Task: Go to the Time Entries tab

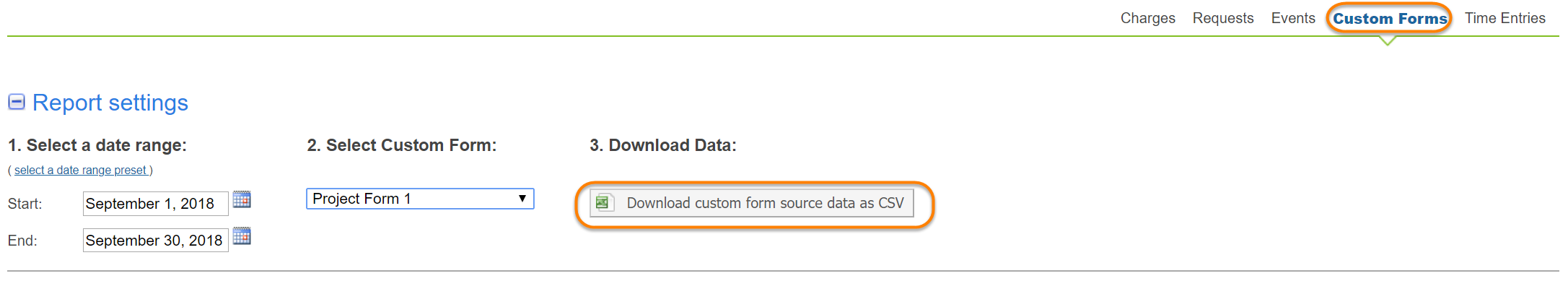Action: click(x=1505, y=18)
